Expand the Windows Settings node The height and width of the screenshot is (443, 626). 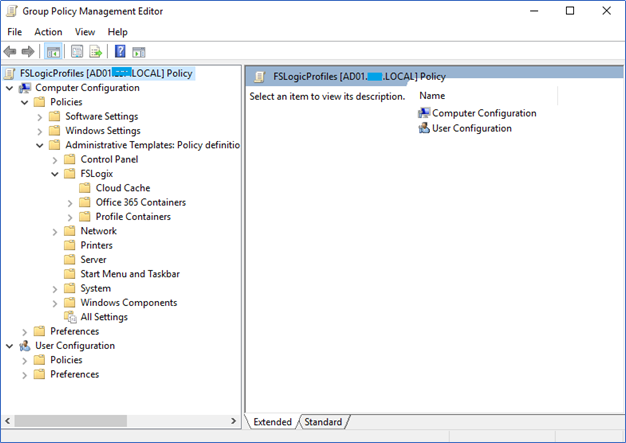[x=40, y=131]
